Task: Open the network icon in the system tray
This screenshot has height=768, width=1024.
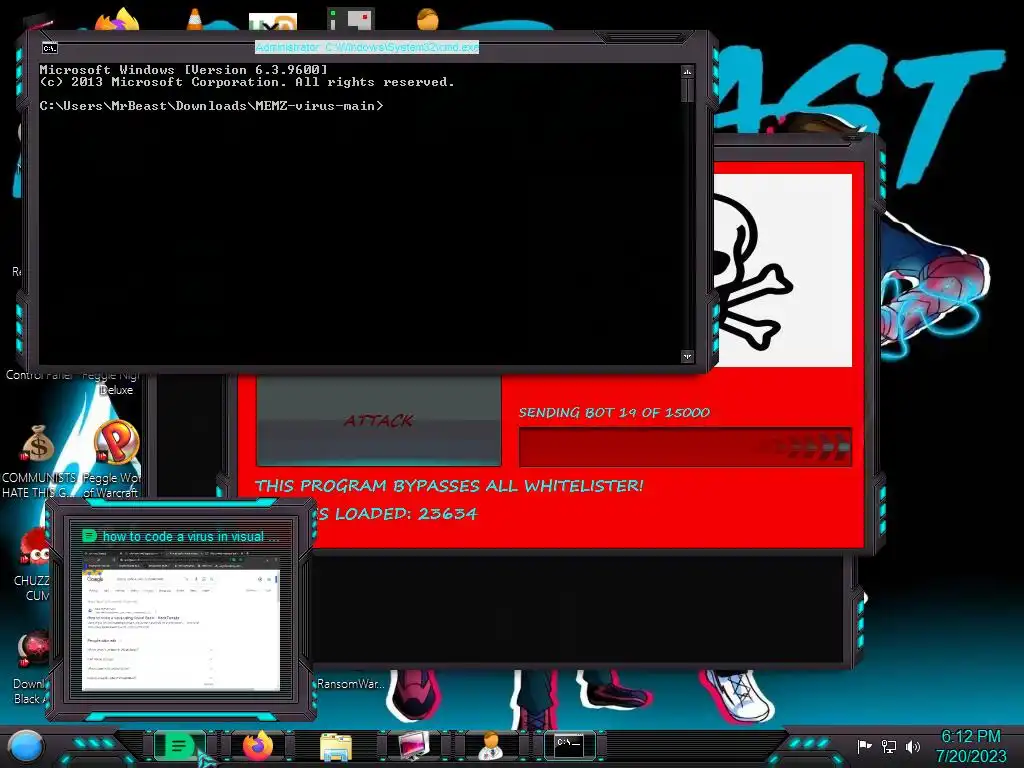Action: (x=889, y=746)
